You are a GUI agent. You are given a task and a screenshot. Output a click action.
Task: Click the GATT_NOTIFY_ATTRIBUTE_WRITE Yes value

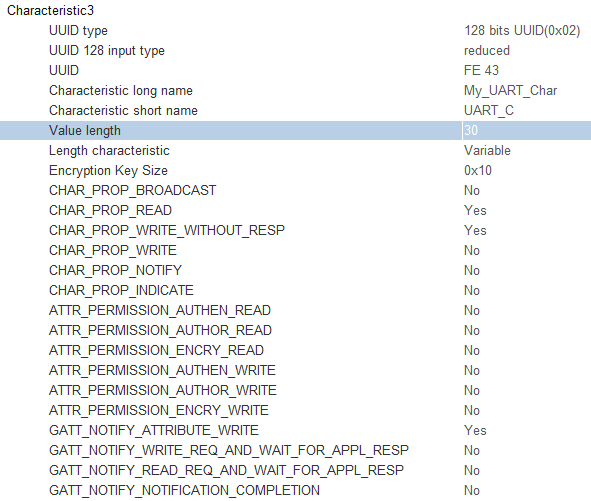(x=475, y=430)
